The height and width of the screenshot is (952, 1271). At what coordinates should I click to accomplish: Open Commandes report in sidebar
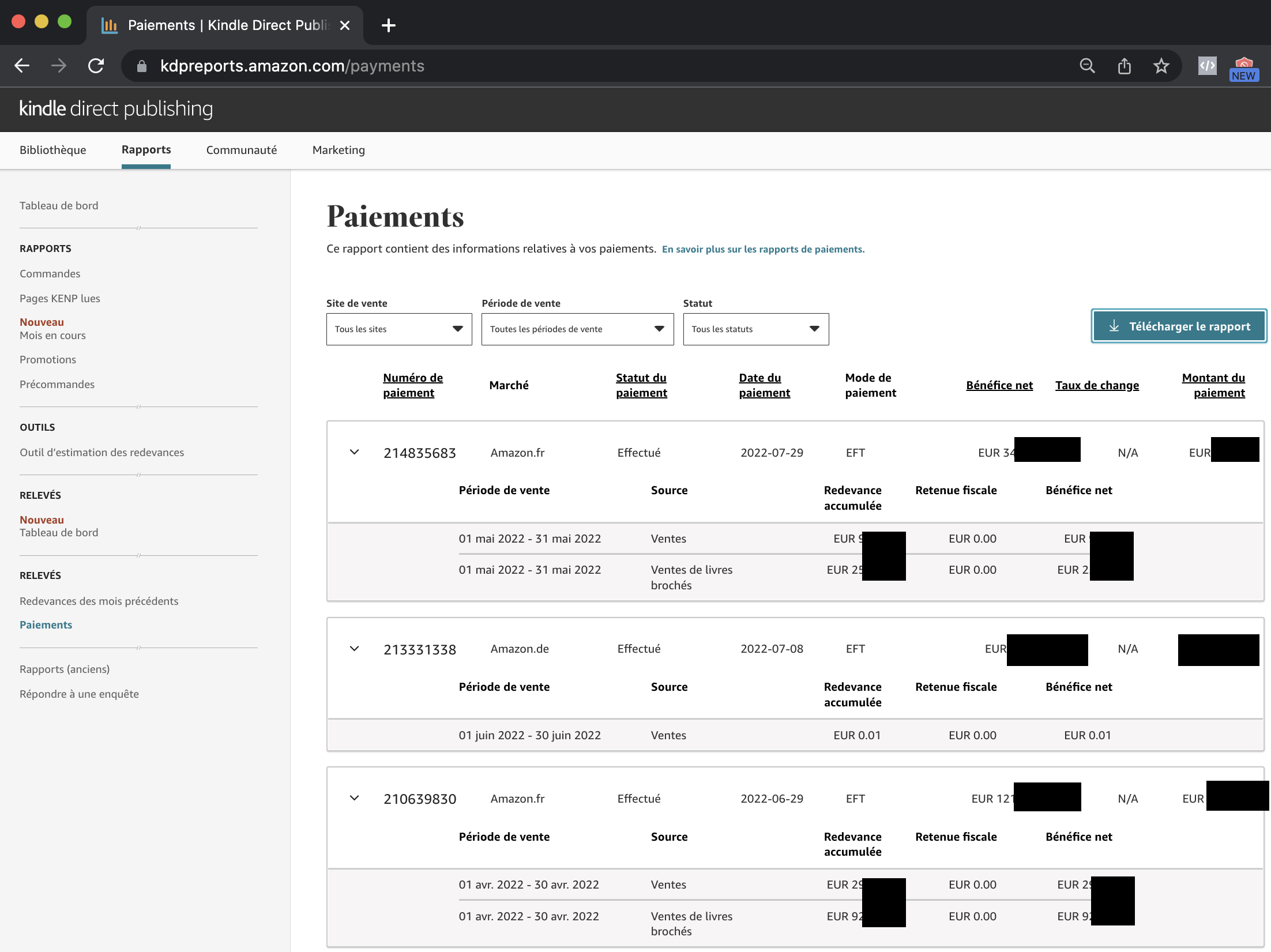(50, 274)
